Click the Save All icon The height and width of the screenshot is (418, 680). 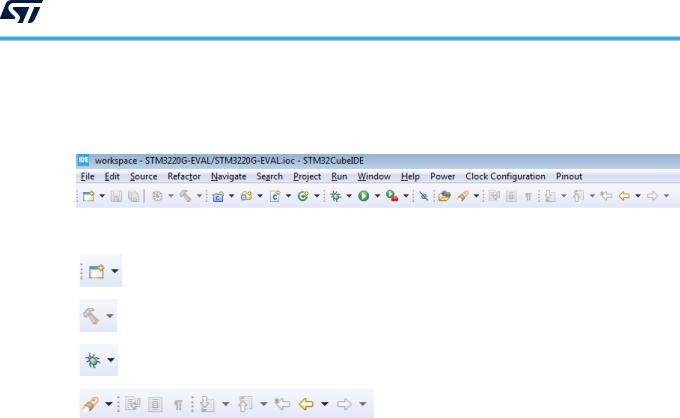(x=134, y=196)
